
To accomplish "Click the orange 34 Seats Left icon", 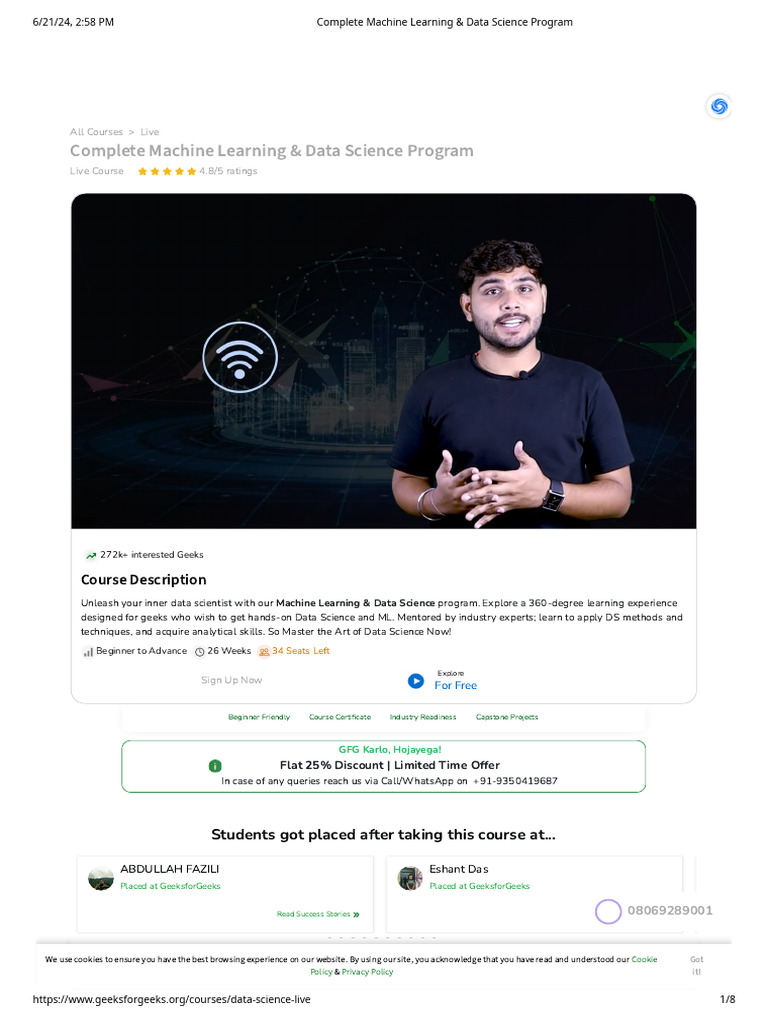I will 264,651.
